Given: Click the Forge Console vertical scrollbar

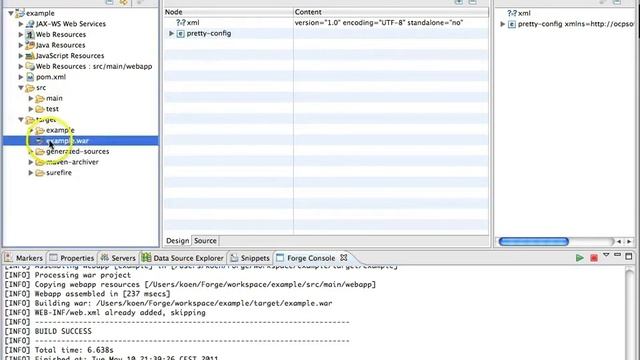Looking at the screenshot, I should point(629,313).
